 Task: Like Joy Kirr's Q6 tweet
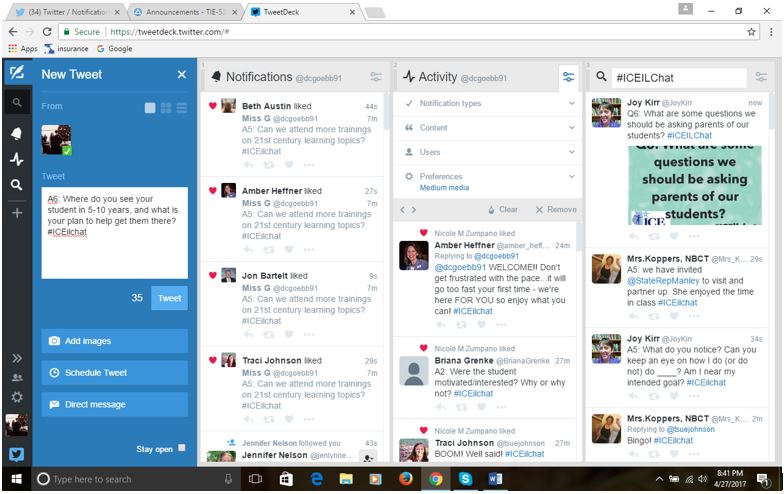pyautogui.click(x=674, y=236)
